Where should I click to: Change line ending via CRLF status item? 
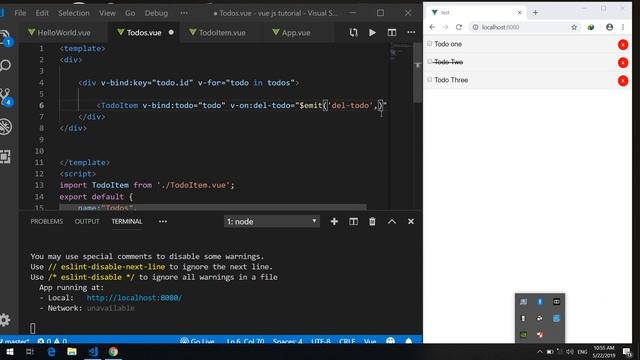347,341
